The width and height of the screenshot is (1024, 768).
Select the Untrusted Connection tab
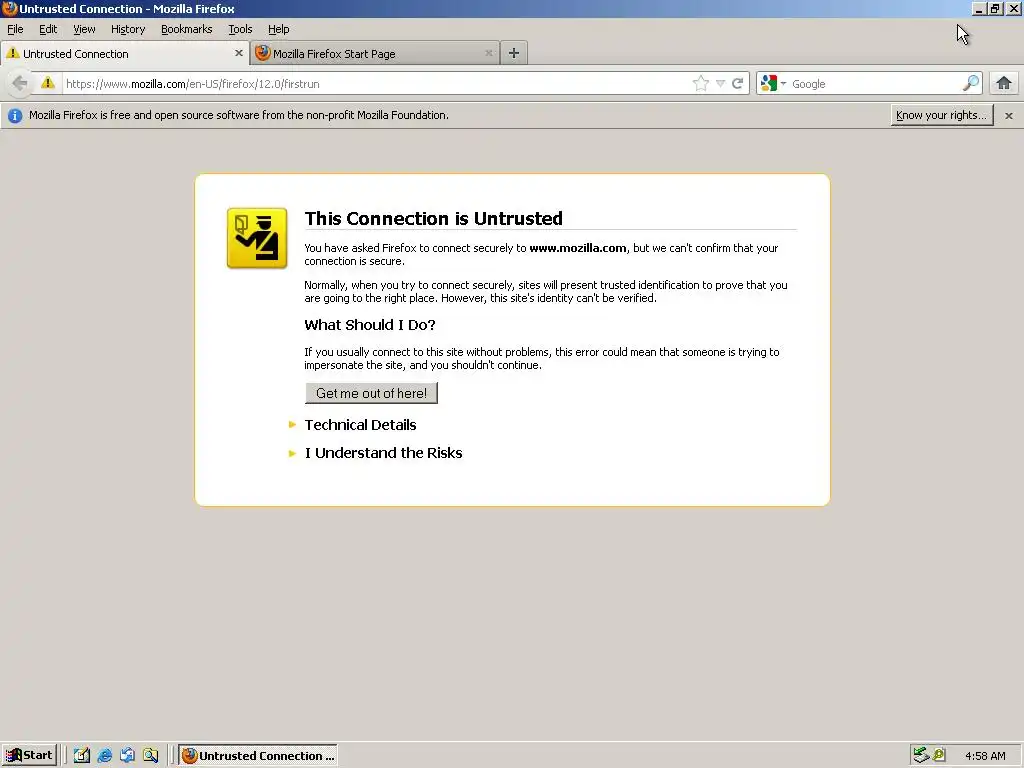pos(124,53)
